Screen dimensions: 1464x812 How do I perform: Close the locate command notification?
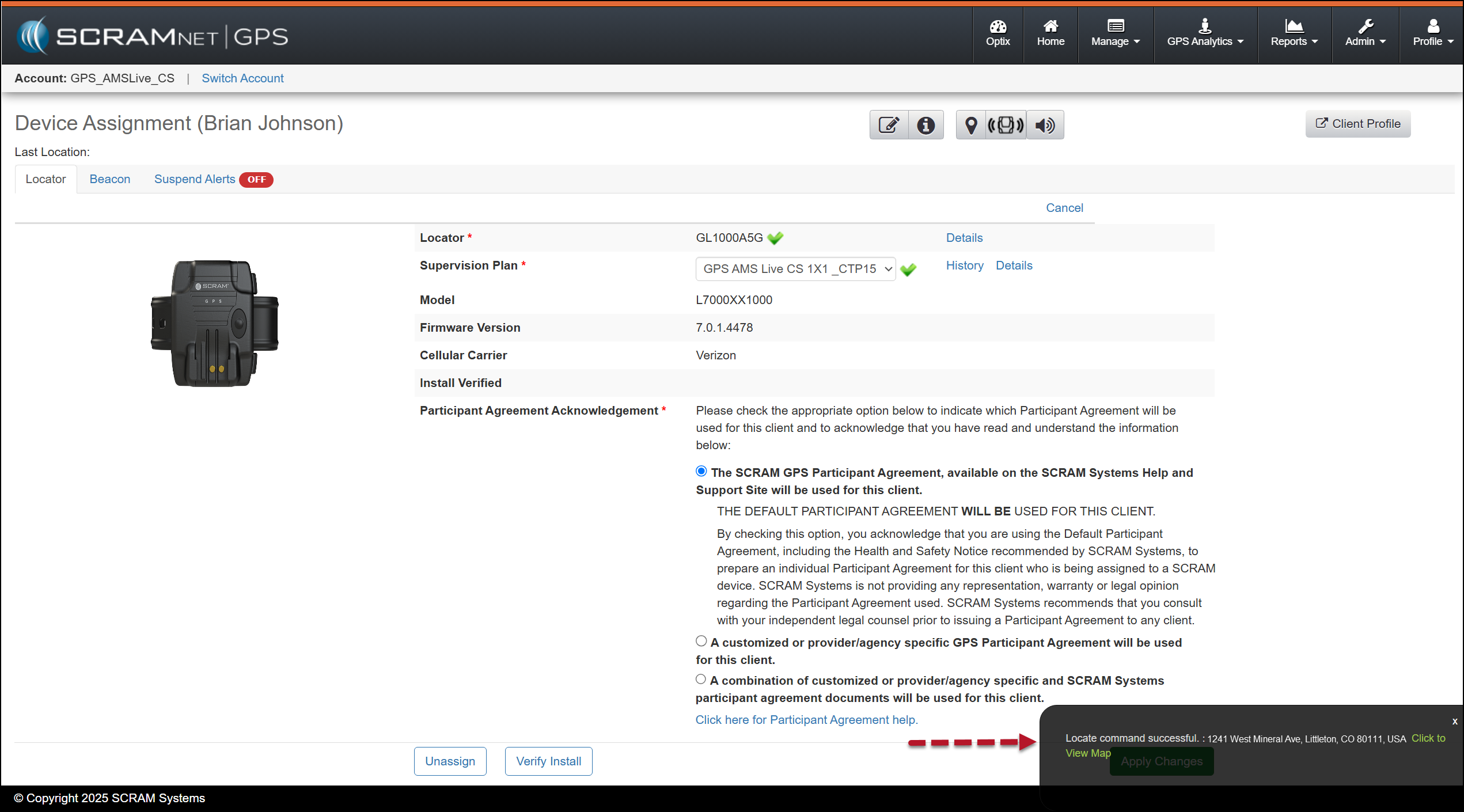[x=1455, y=721]
